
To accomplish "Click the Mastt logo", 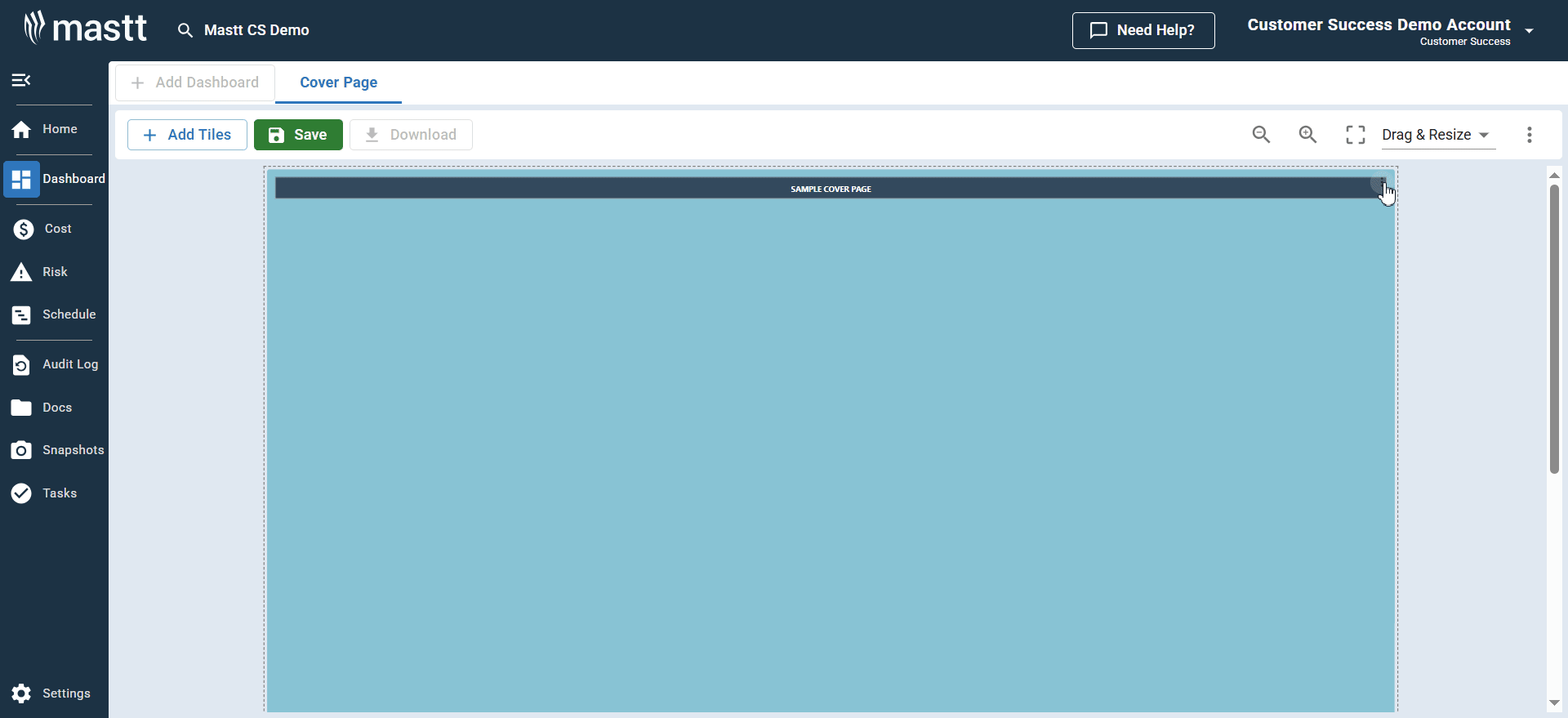I will (x=85, y=29).
